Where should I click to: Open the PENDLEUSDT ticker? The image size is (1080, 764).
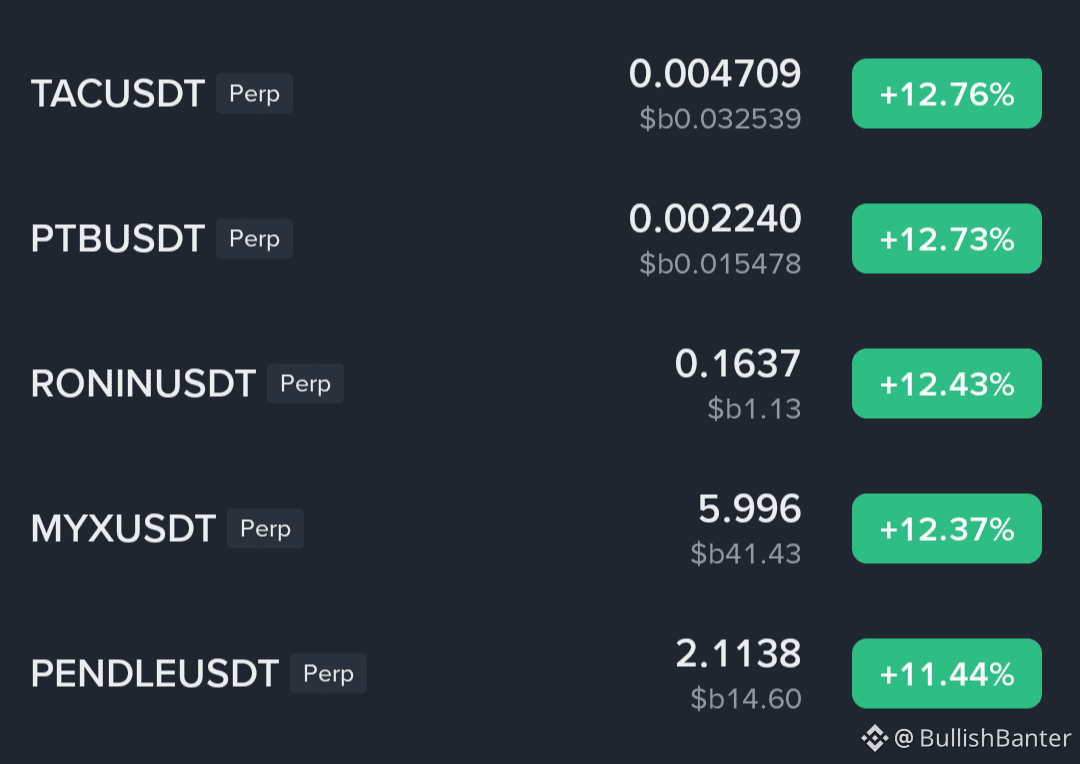[154, 673]
